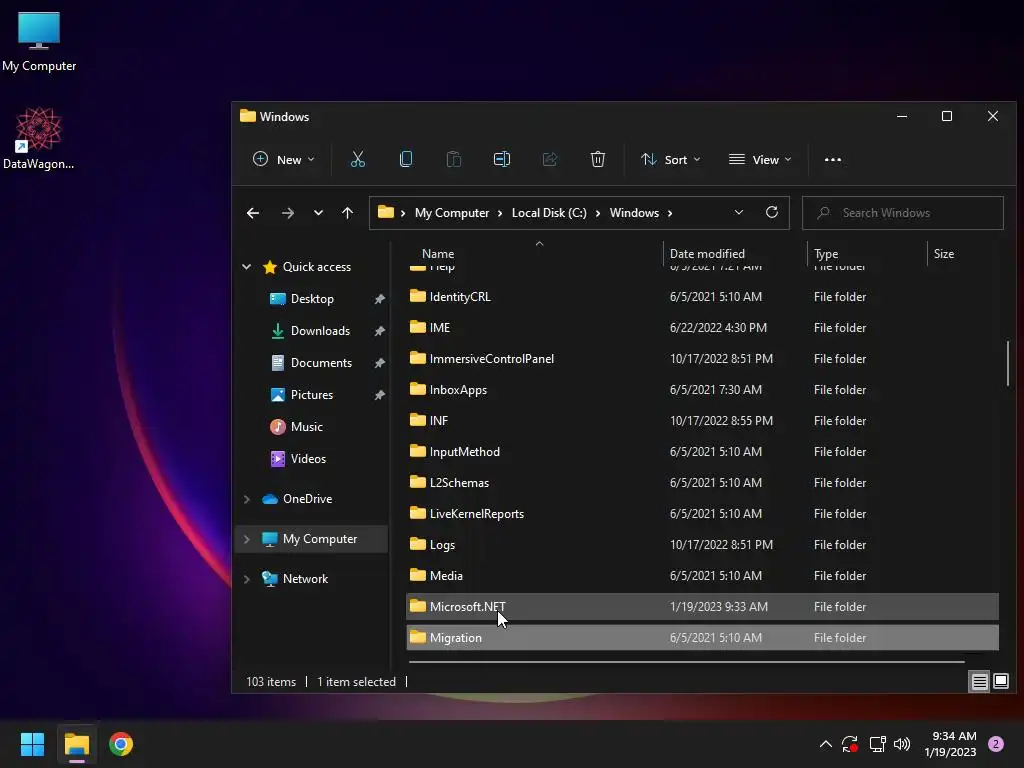Switch to details view layout icon
Image resolution: width=1024 pixels, height=768 pixels.
(x=980, y=682)
